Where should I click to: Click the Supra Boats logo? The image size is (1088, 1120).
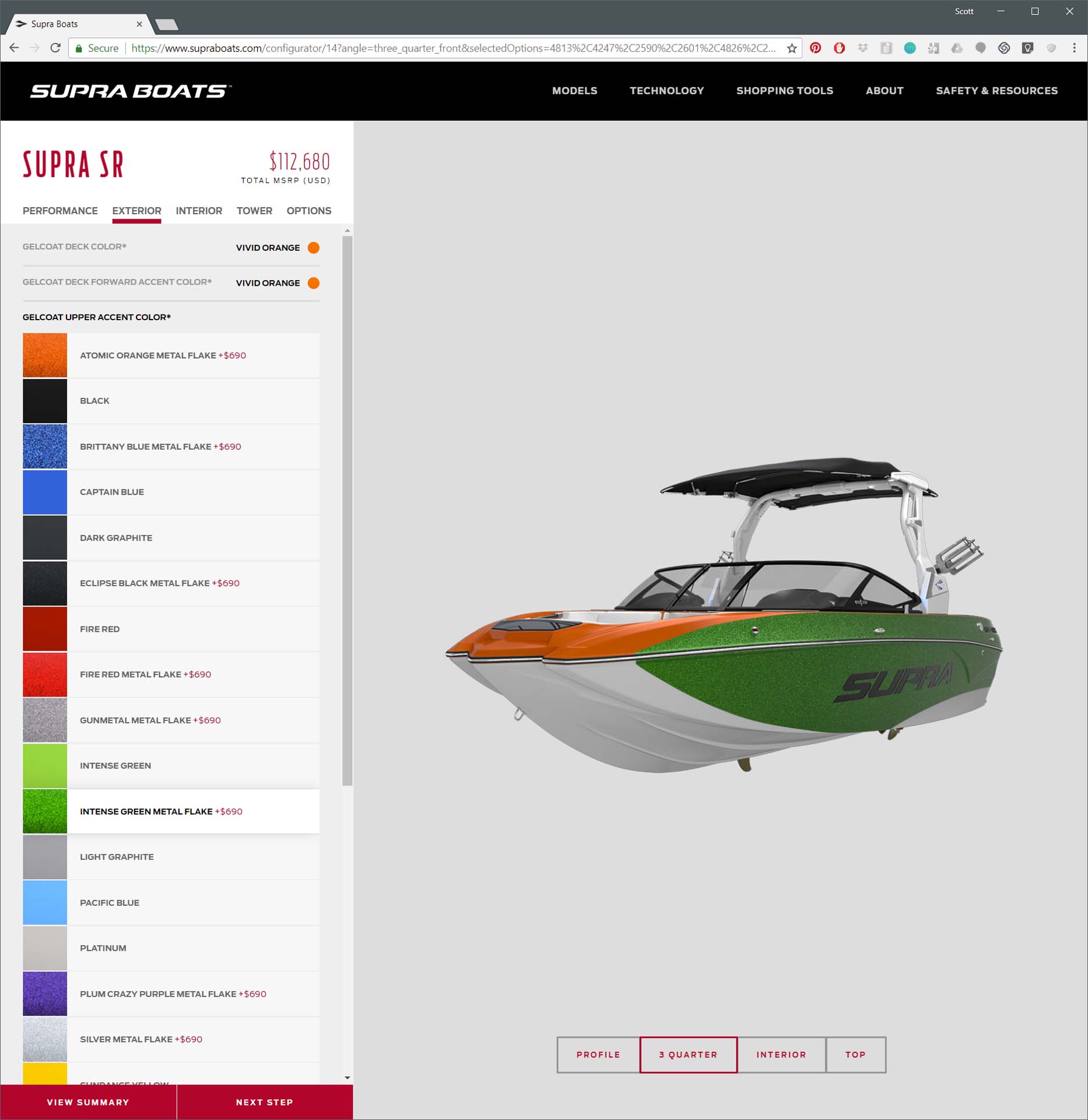pos(131,91)
